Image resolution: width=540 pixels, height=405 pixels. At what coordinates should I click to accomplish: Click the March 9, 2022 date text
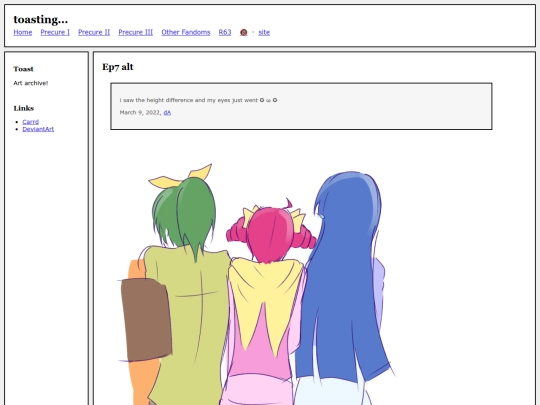point(140,113)
